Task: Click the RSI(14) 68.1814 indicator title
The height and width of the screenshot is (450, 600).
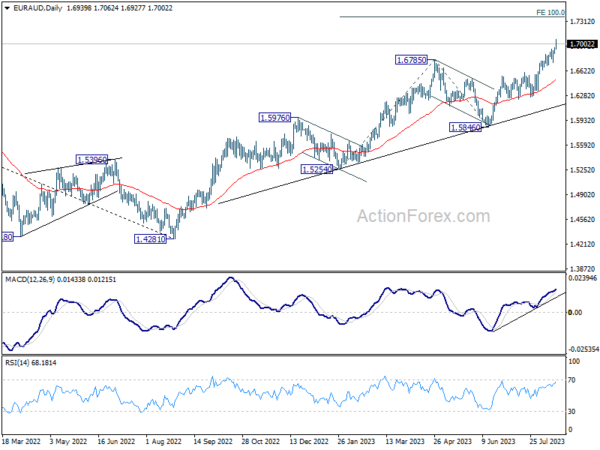Action: tap(31, 362)
